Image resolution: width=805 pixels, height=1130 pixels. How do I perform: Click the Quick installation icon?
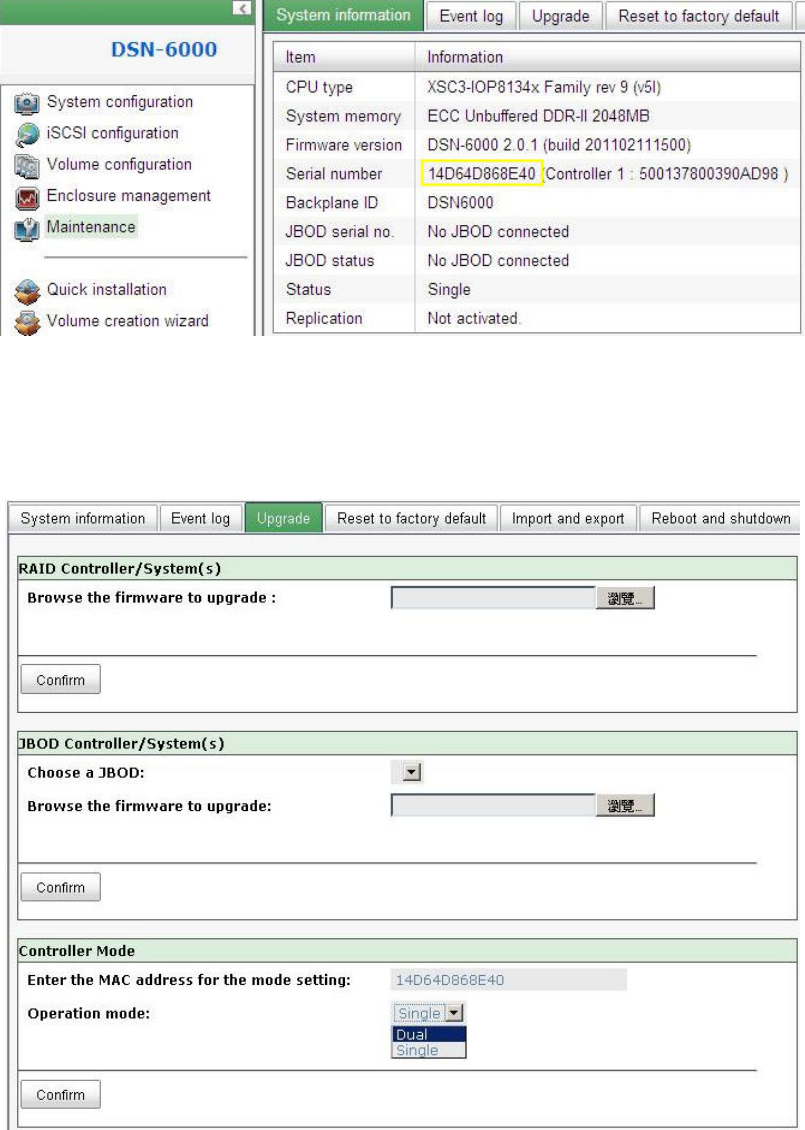27,291
